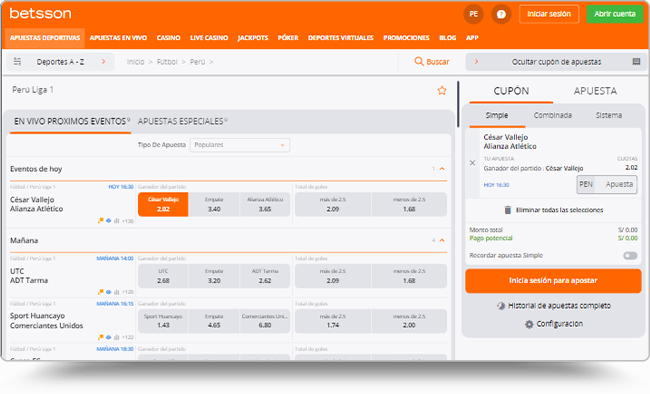Open Tipo De Apuesta Populares dropdown

240,145
